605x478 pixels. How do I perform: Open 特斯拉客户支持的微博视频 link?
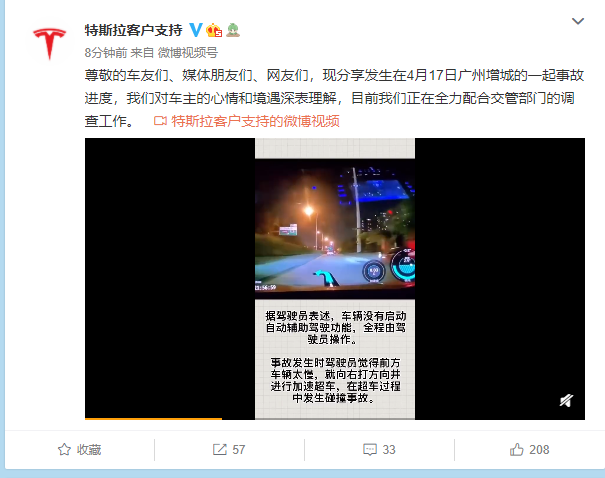pyautogui.click(x=255, y=121)
